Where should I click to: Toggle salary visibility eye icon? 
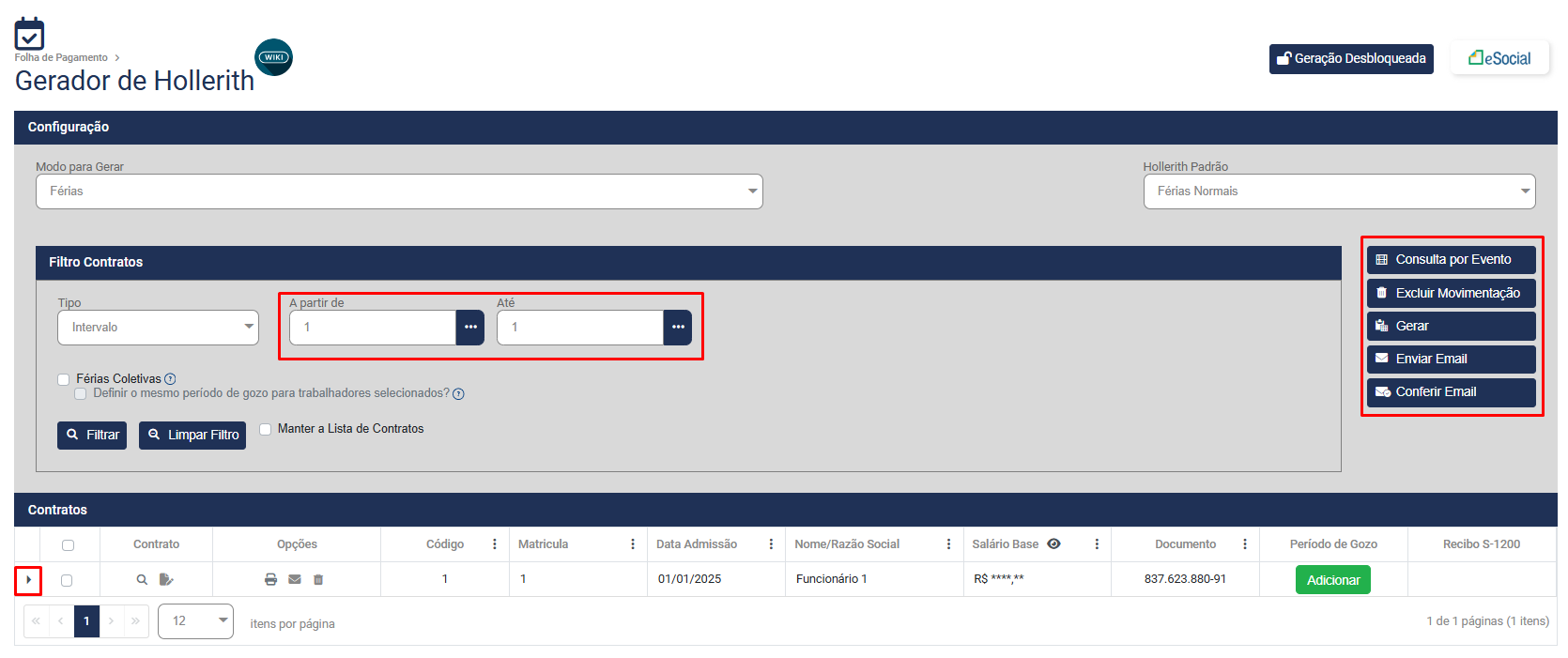[x=1054, y=544]
